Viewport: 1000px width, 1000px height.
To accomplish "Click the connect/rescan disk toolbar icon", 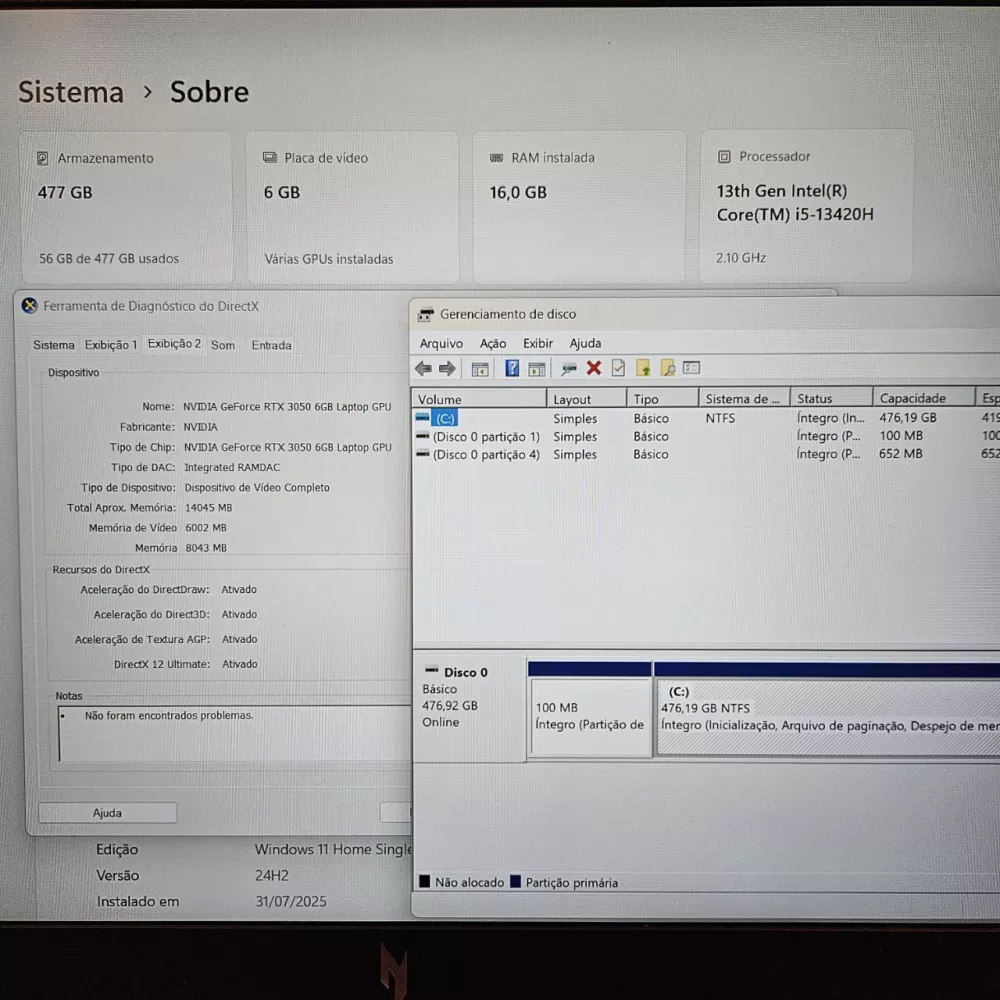I will (x=568, y=369).
